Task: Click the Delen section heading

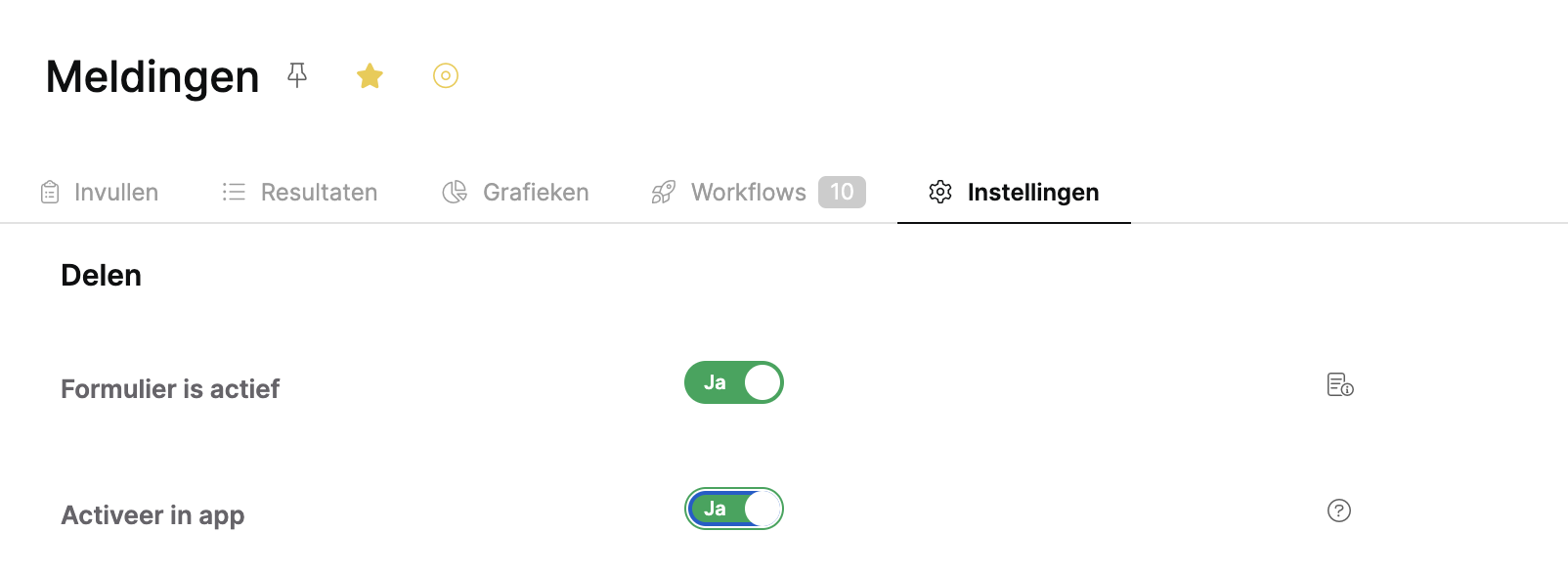Action: pyautogui.click(x=102, y=276)
